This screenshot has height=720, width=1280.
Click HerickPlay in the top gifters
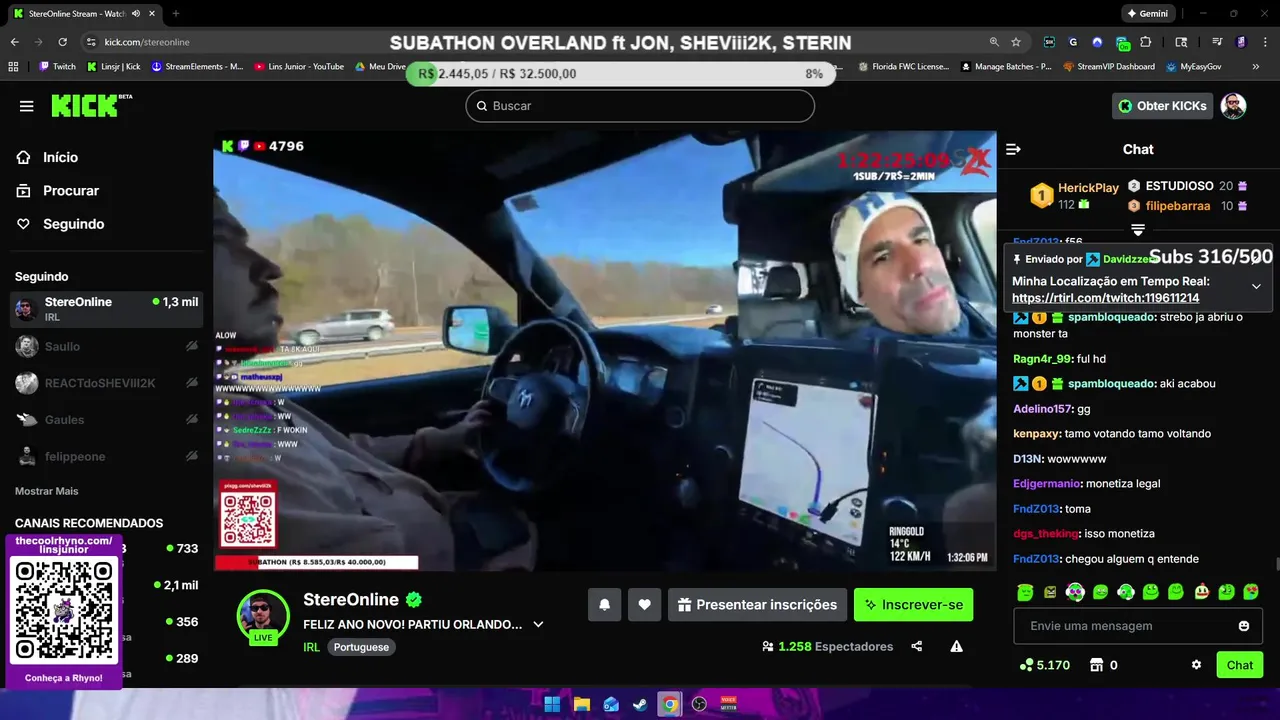[1088, 188]
